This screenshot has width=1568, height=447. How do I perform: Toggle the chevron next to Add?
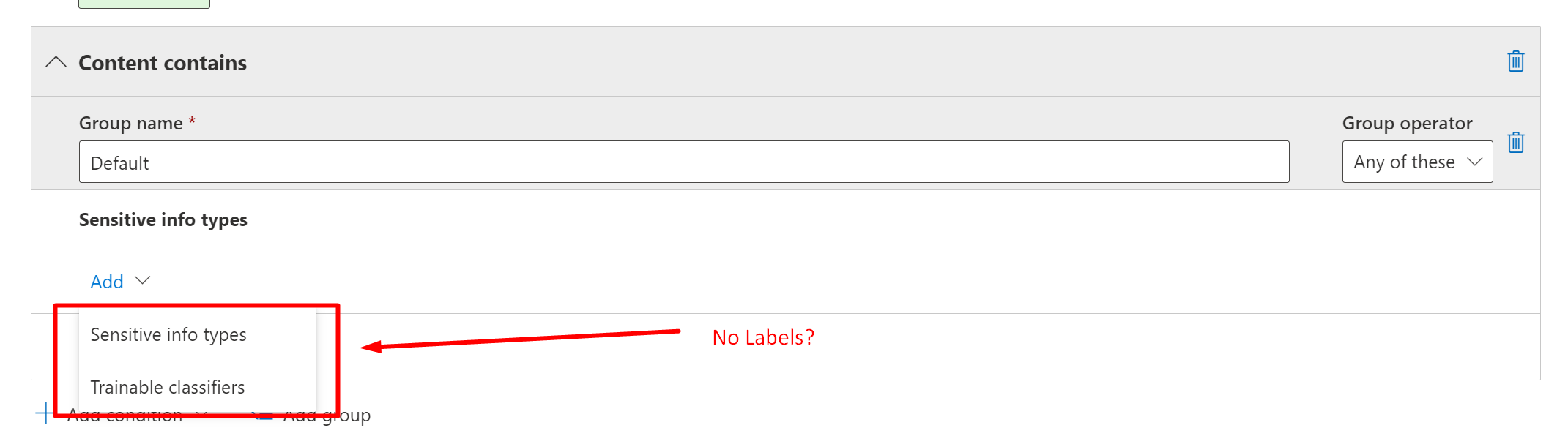point(143,280)
